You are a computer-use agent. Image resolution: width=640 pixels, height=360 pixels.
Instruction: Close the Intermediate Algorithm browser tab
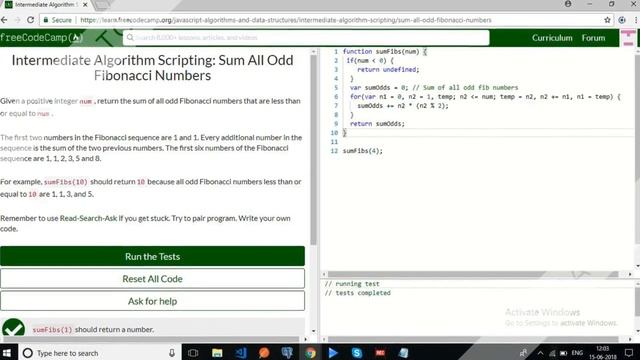[x=85, y=5]
